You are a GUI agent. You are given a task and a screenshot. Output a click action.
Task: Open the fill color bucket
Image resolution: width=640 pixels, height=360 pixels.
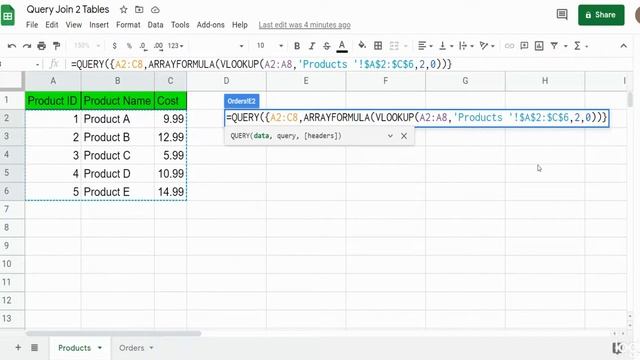coord(362,45)
